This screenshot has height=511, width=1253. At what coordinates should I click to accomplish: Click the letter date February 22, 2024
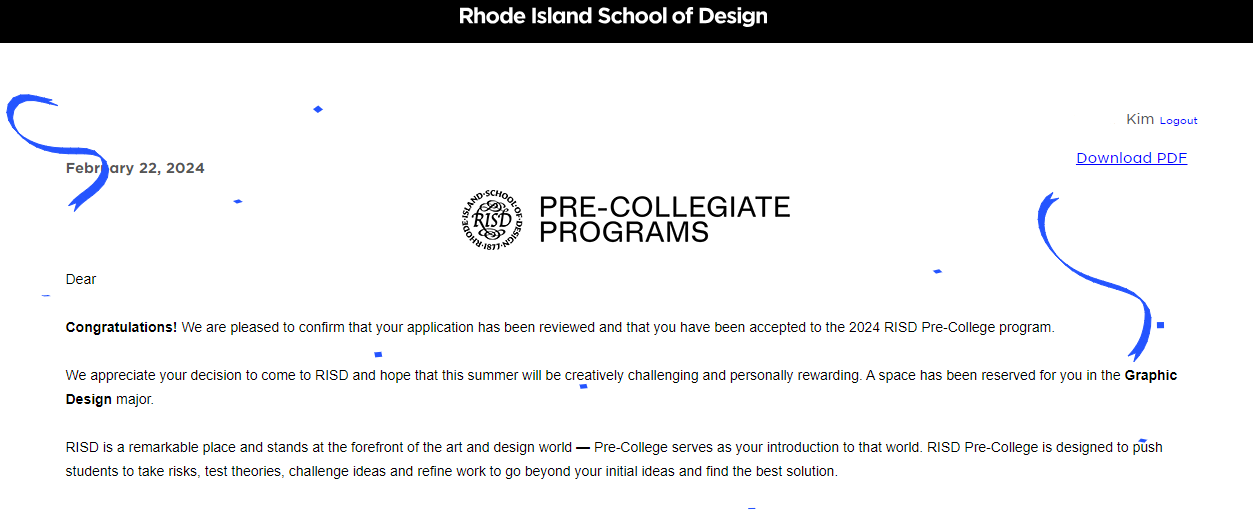pyautogui.click(x=135, y=168)
